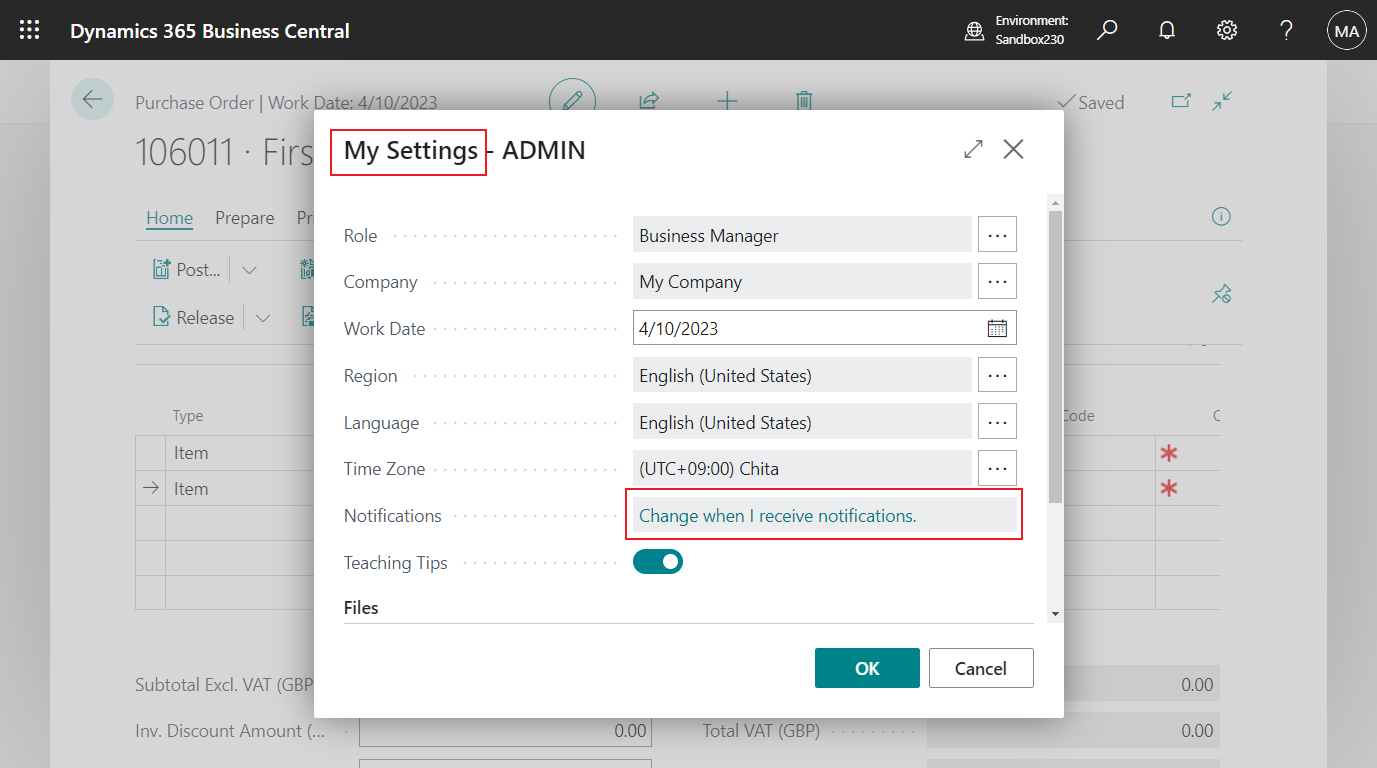
Task: Create a new record with the plus icon
Action: click(726, 100)
